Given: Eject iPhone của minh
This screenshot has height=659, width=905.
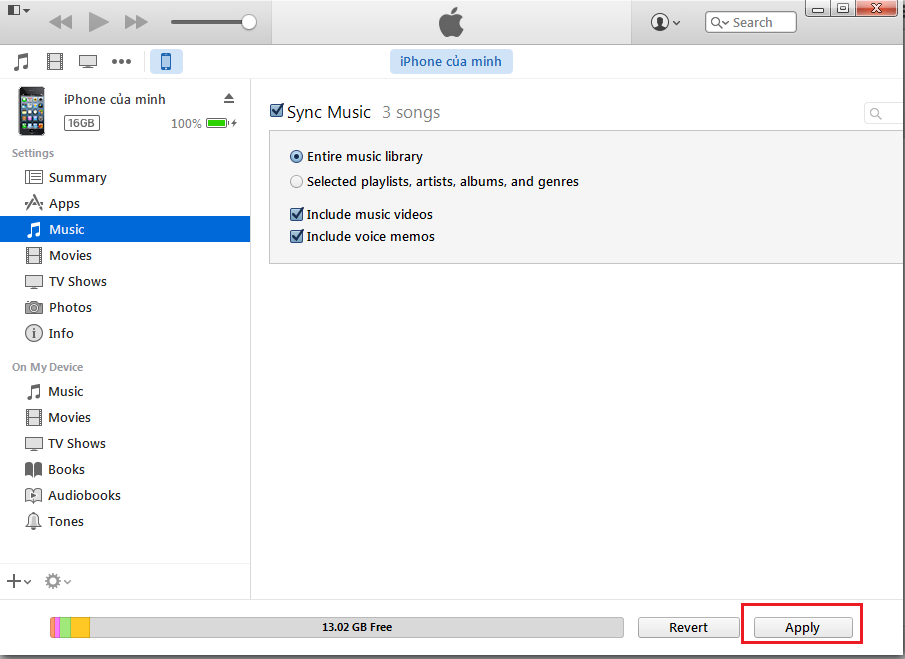Looking at the screenshot, I should pos(228,98).
